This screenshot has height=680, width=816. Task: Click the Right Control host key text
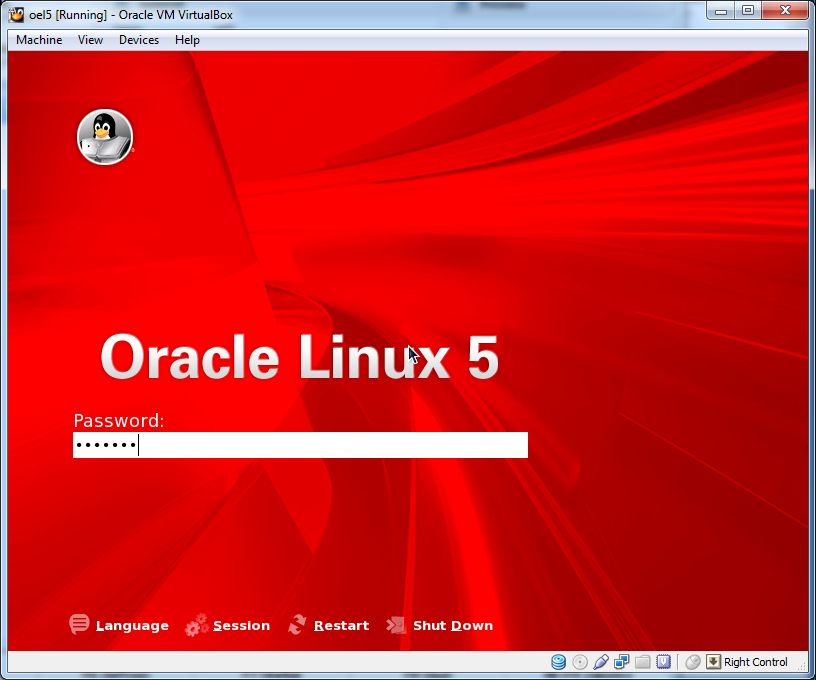pyautogui.click(x=756, y=662)
